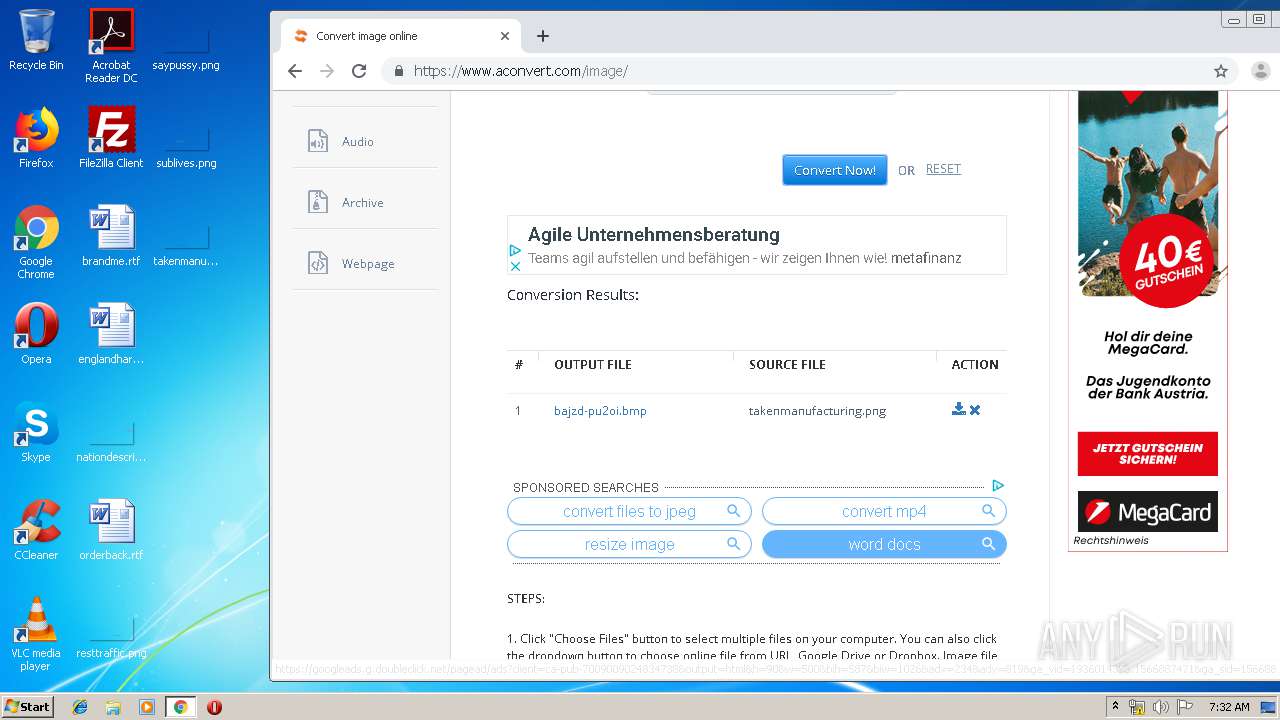The width and height of the screenshot is (1280, 720).
Task: Open the Webpage category icon in sidebar
Action: coord(318,263)
